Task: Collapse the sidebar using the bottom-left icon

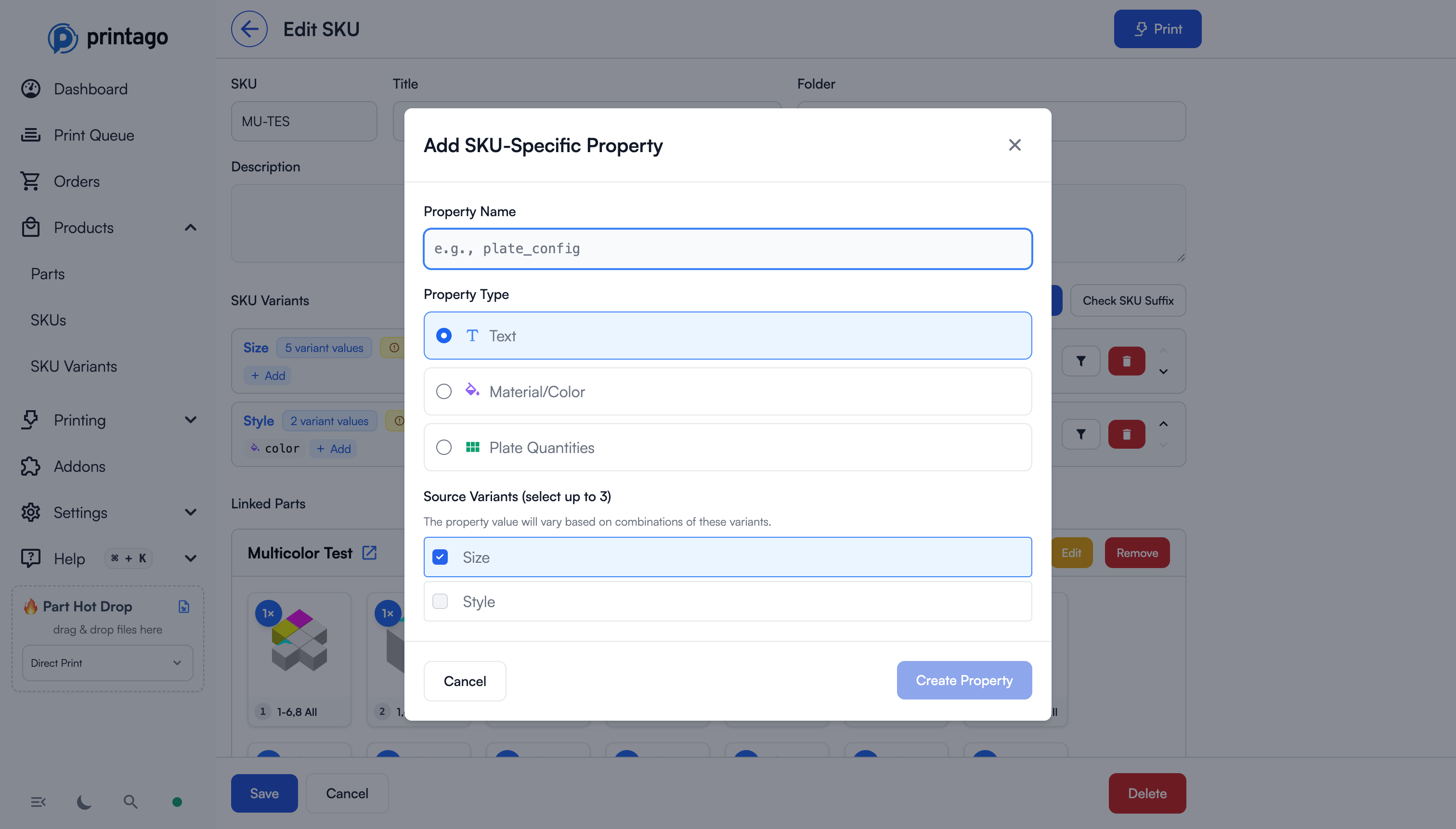Action: coord(38,801)
